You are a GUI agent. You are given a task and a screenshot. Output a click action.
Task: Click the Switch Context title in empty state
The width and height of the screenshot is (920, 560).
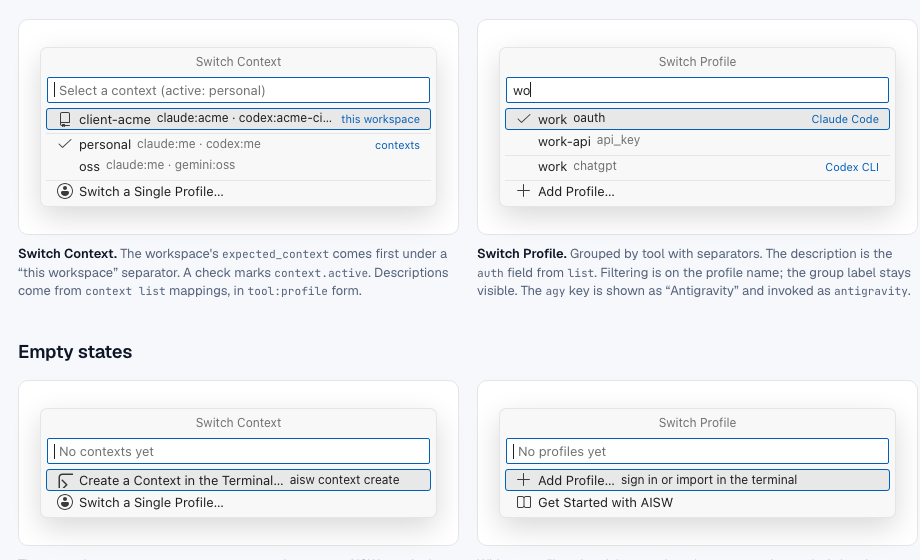point(238,423)
